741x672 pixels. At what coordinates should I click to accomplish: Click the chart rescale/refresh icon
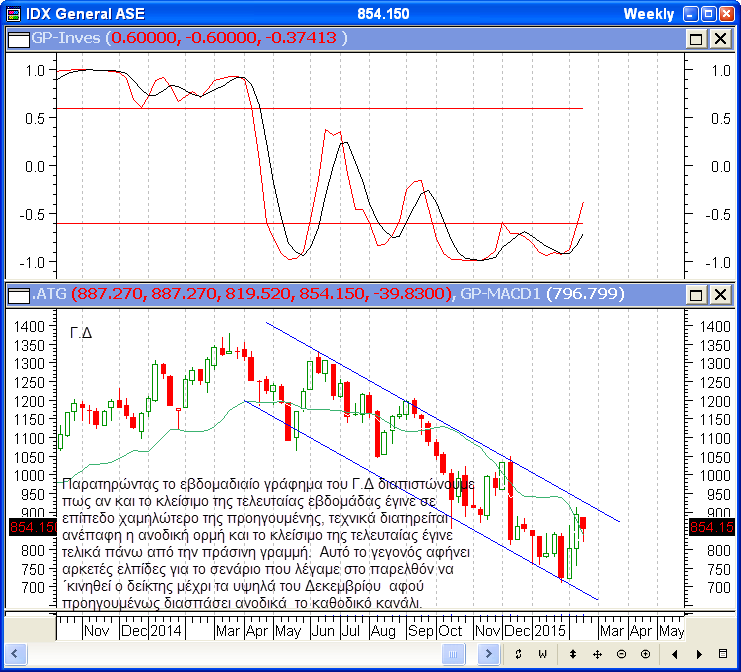[x=518, y=654]
